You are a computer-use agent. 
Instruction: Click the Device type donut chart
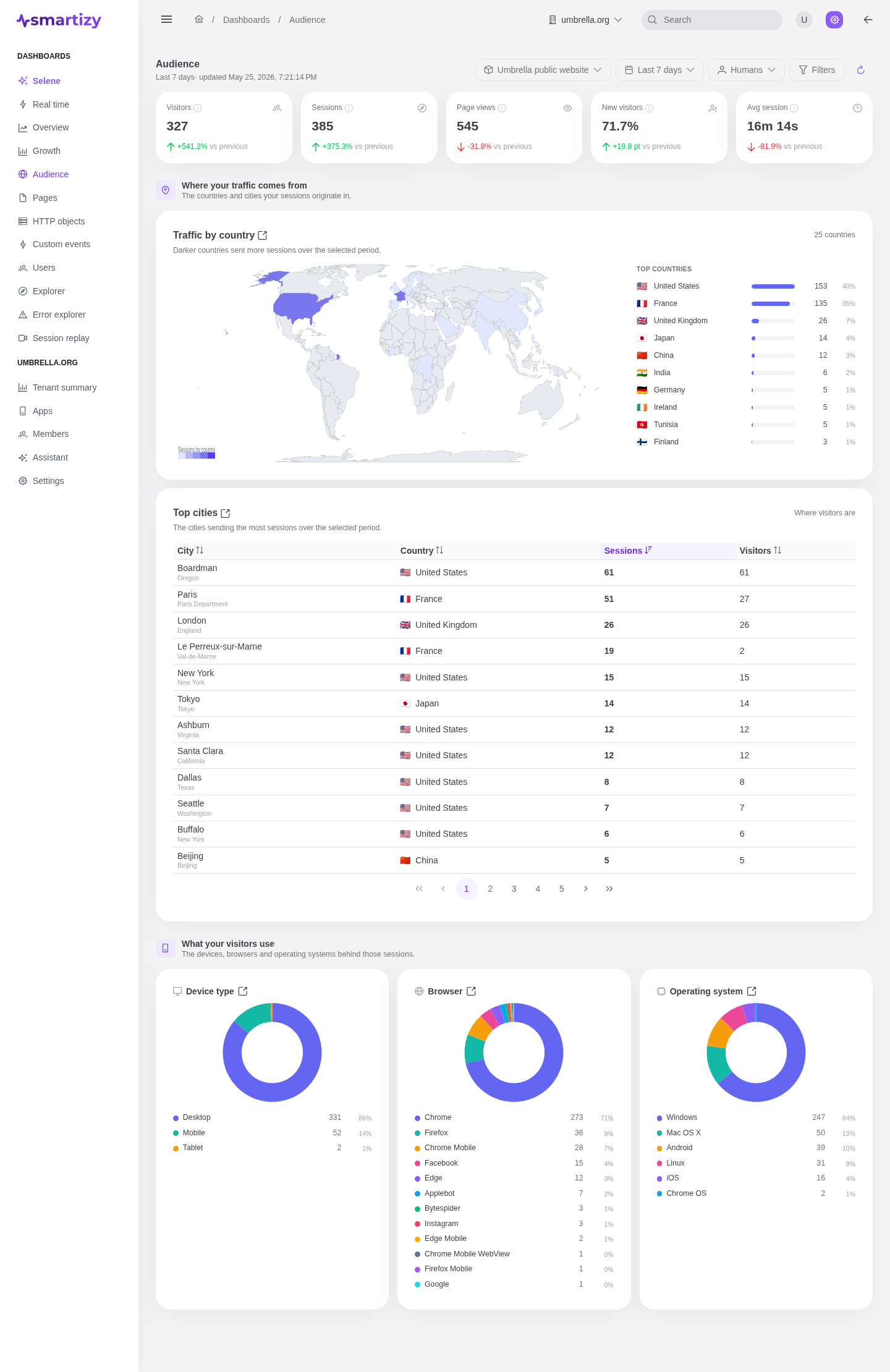272,1052
